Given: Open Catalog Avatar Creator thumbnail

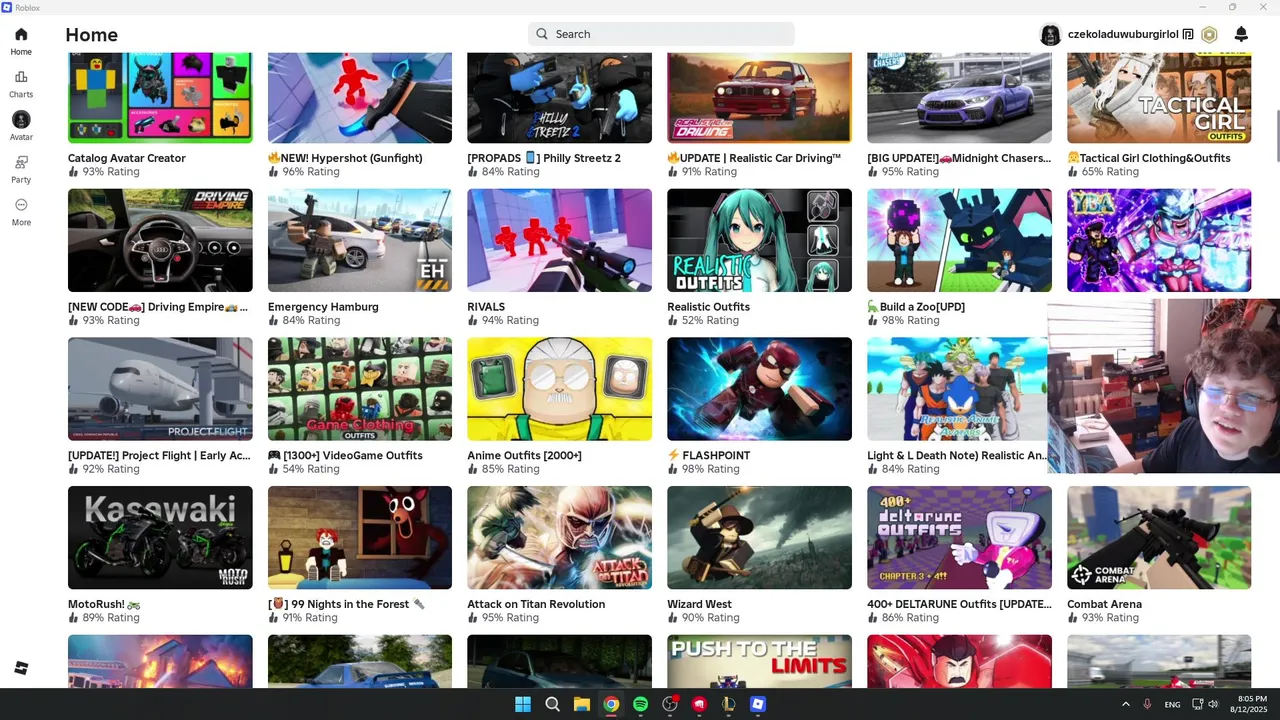Looking at the screenshot, I should [x=160, y=98].
